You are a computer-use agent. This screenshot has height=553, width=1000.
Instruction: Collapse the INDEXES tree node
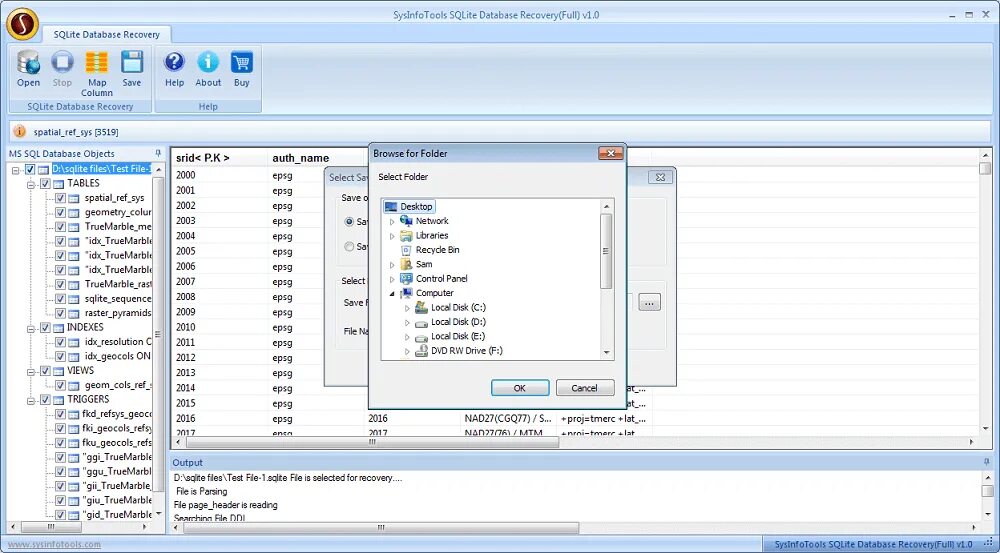point(30,328)
